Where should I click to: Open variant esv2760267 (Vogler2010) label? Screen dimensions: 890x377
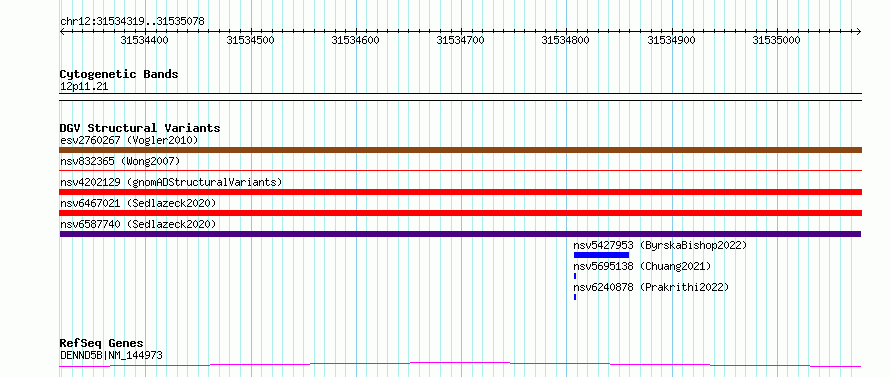tap(129, 140)
